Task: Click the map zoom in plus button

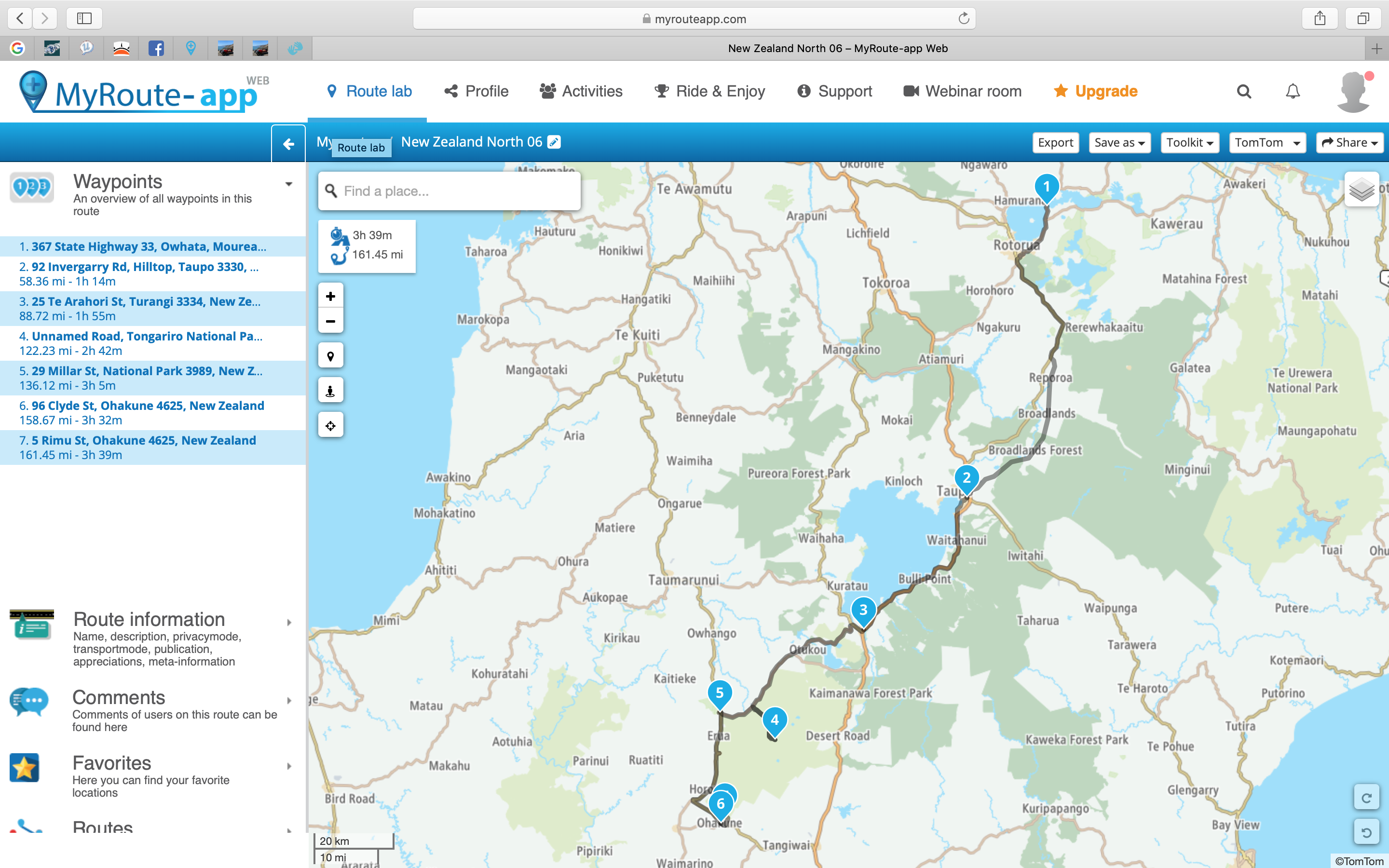Action: tap(330, 296)
